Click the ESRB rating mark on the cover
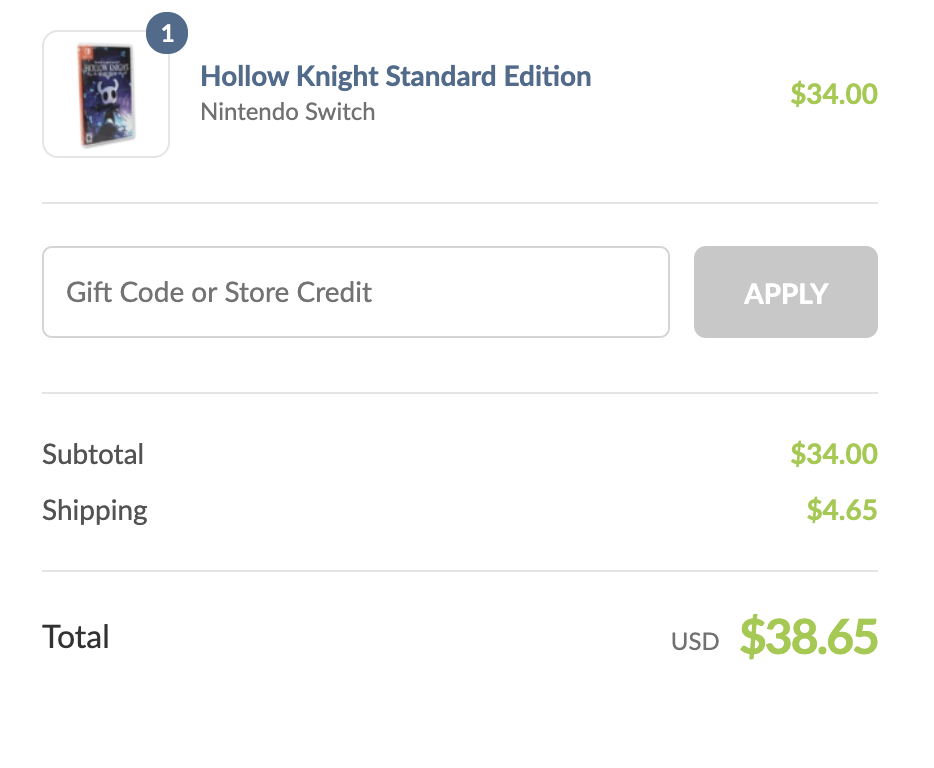This screenshot has height=768, width=934. tap(87, 136)
